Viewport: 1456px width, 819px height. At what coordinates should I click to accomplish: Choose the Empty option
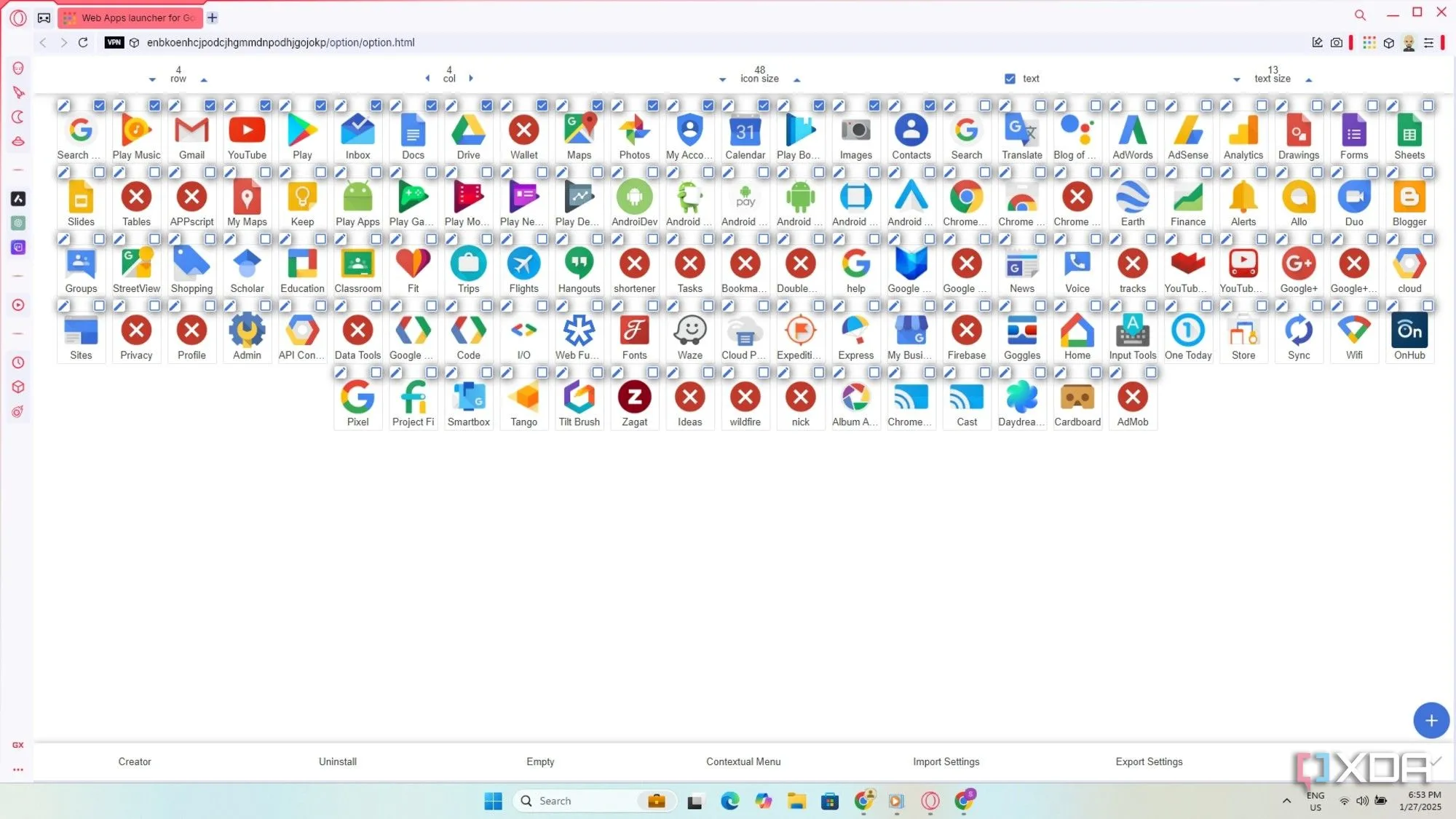click(x=540, y=761)
